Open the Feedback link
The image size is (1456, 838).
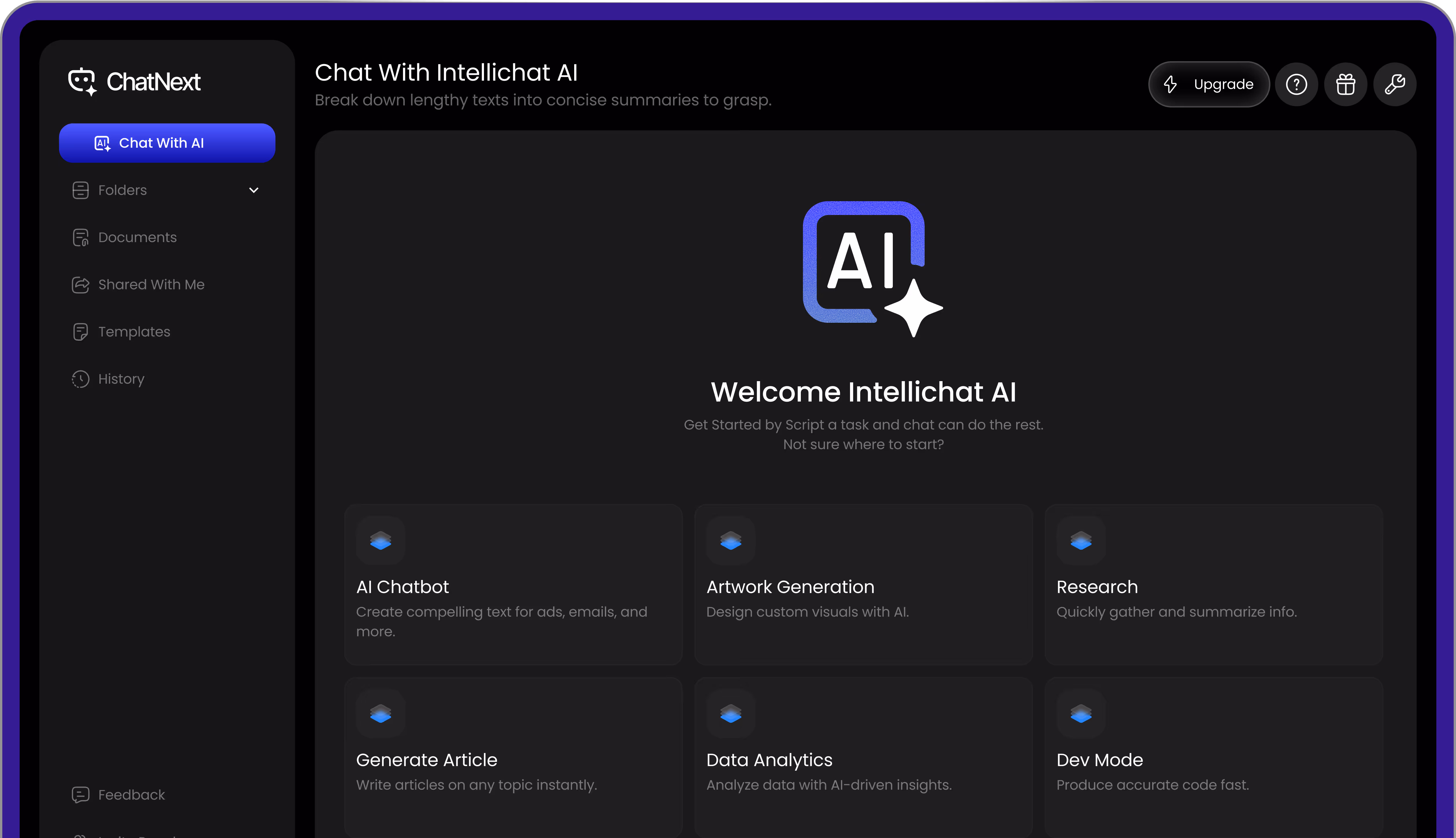[131, 794]
